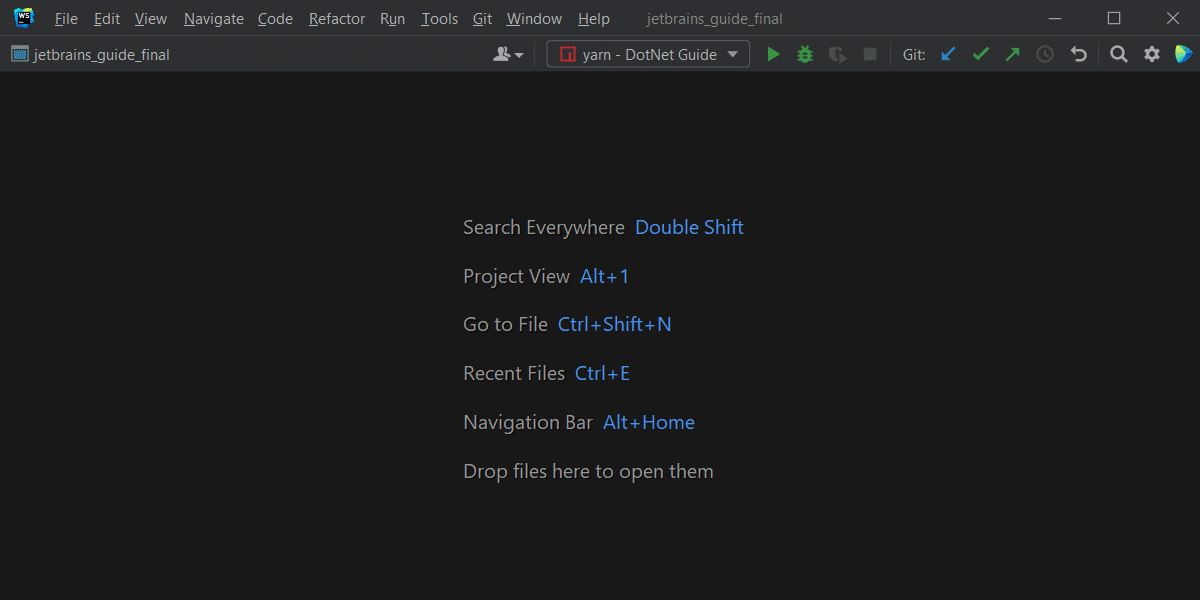Open the Git menu
This screenshot has height=600, width=1200.
click(x=482, y=18)
